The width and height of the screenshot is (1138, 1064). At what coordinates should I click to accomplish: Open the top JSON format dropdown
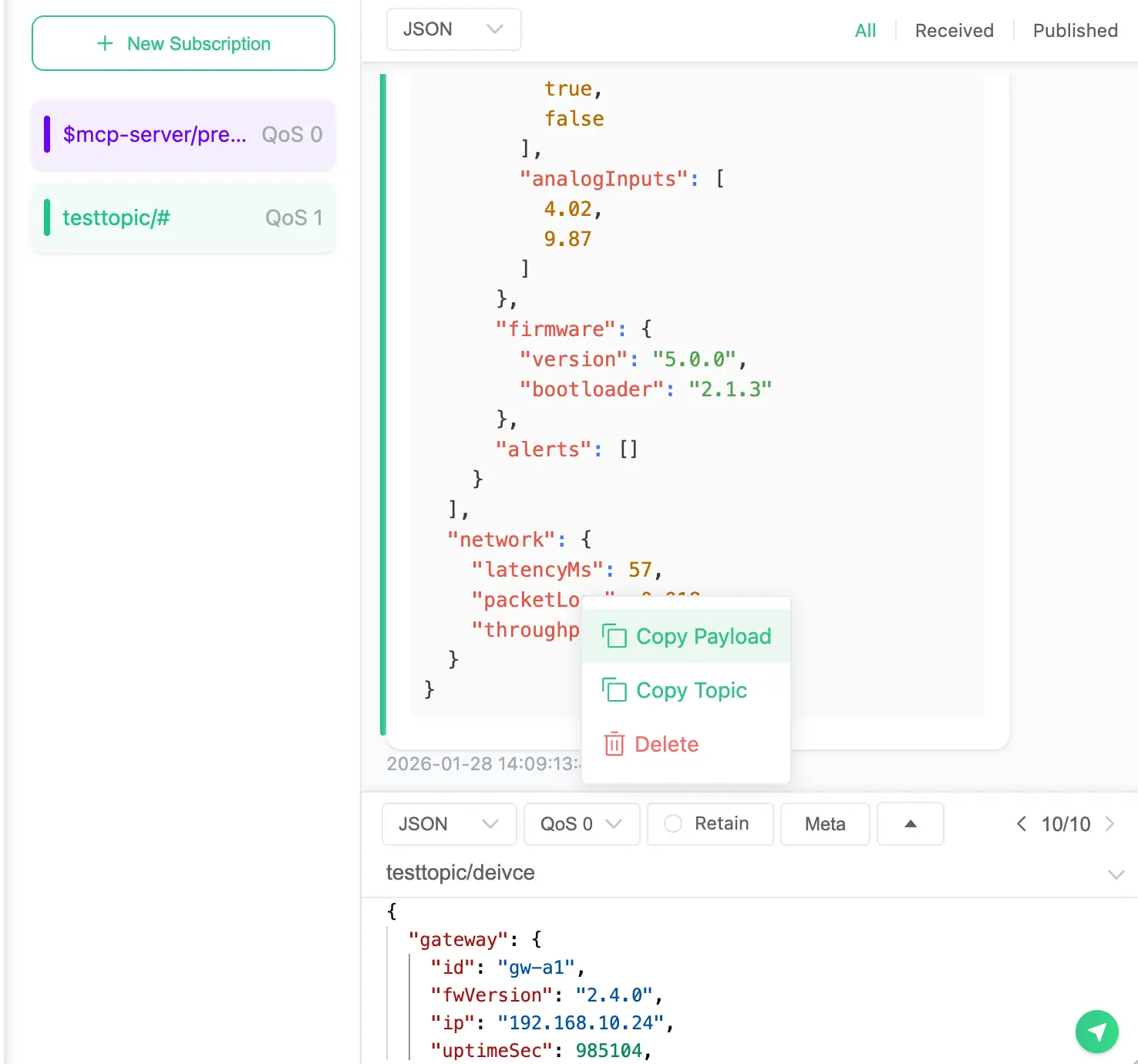453,29
